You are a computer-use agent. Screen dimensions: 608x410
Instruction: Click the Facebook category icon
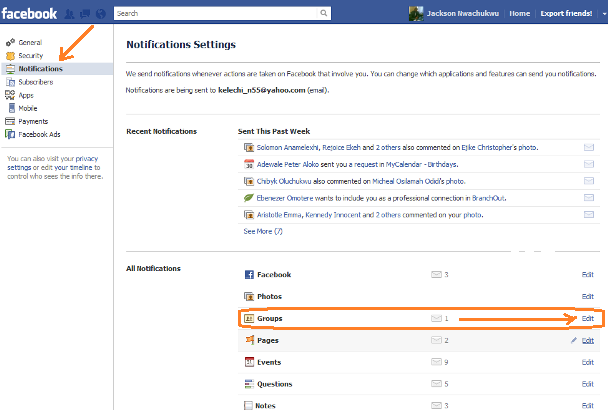tap(249, 275)
